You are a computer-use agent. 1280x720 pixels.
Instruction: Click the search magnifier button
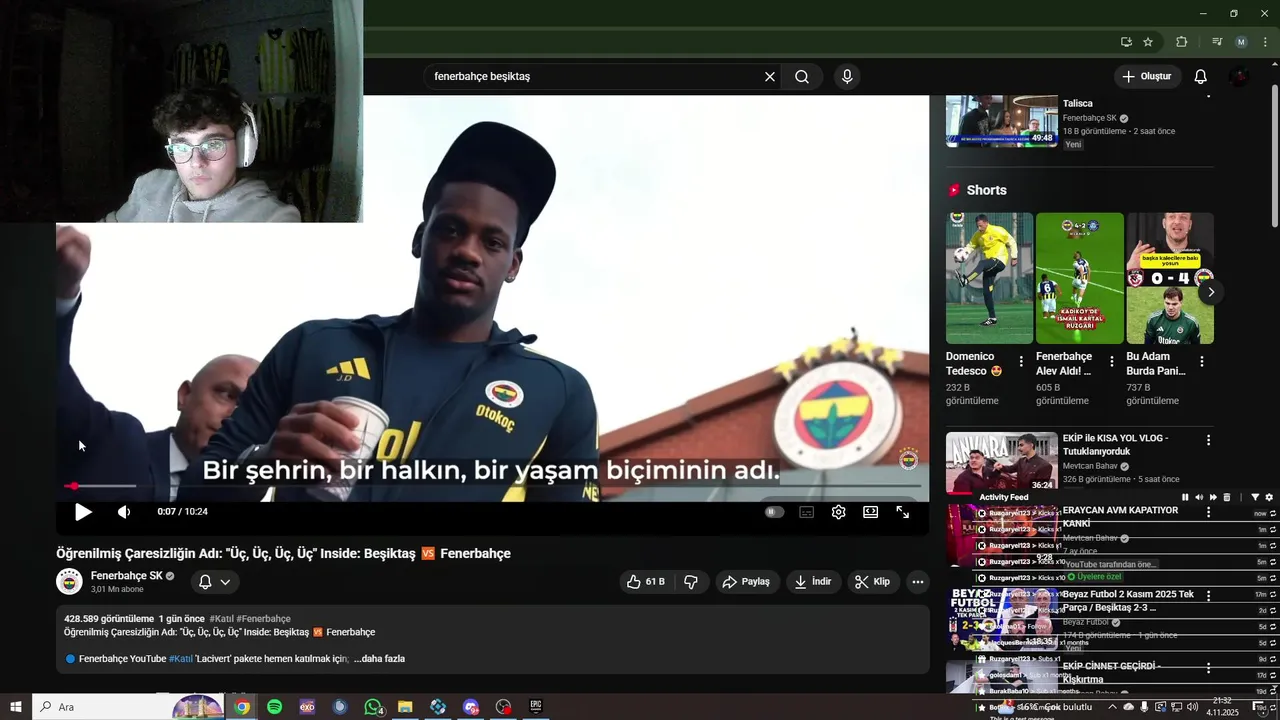pyautogui.click(x=802, y=77)
